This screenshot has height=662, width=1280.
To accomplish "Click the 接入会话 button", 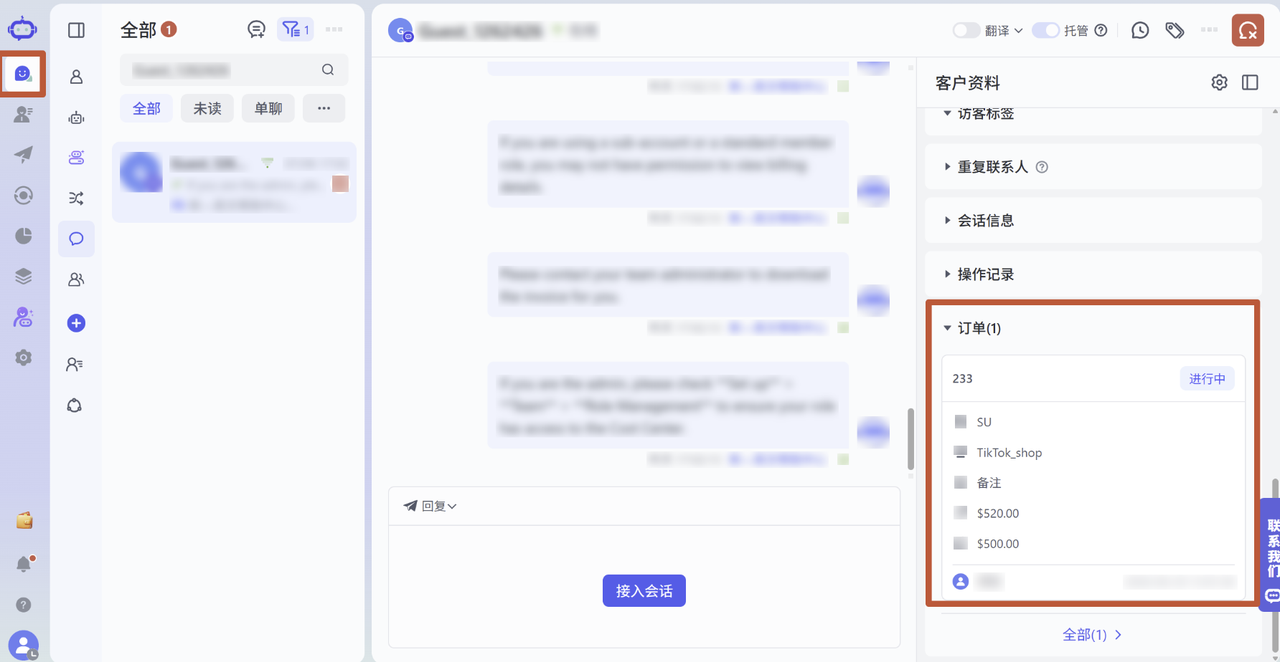I will coord(644,591).
